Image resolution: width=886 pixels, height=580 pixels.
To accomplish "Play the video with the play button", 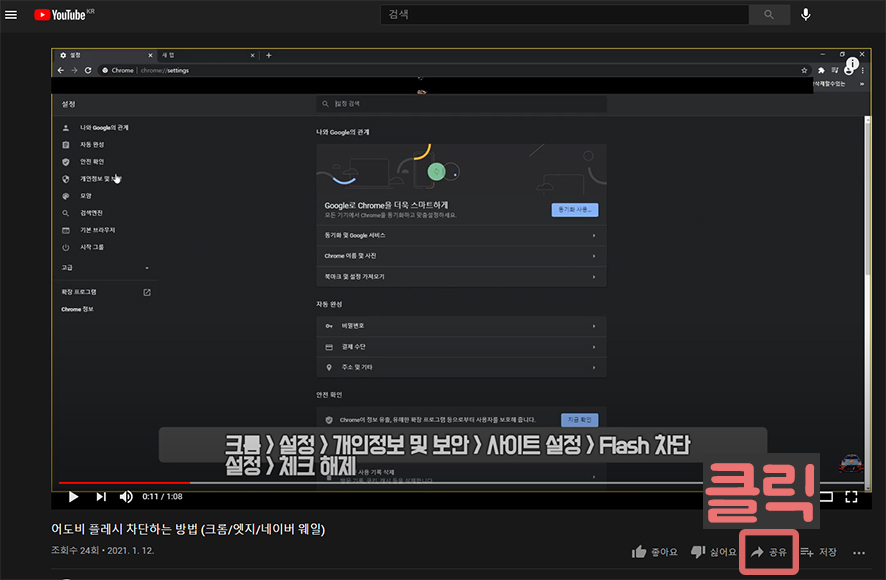I will point(73,497).
